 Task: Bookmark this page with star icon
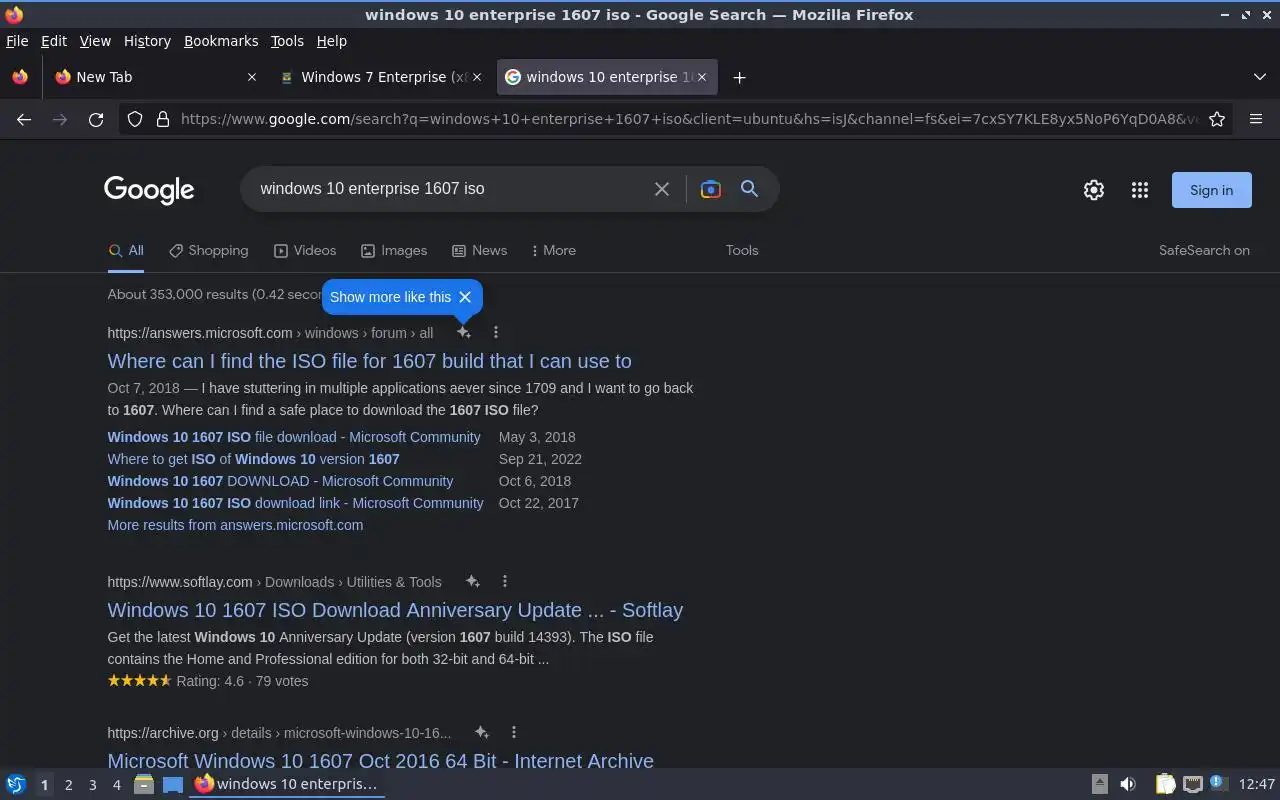coord(1217,119)
